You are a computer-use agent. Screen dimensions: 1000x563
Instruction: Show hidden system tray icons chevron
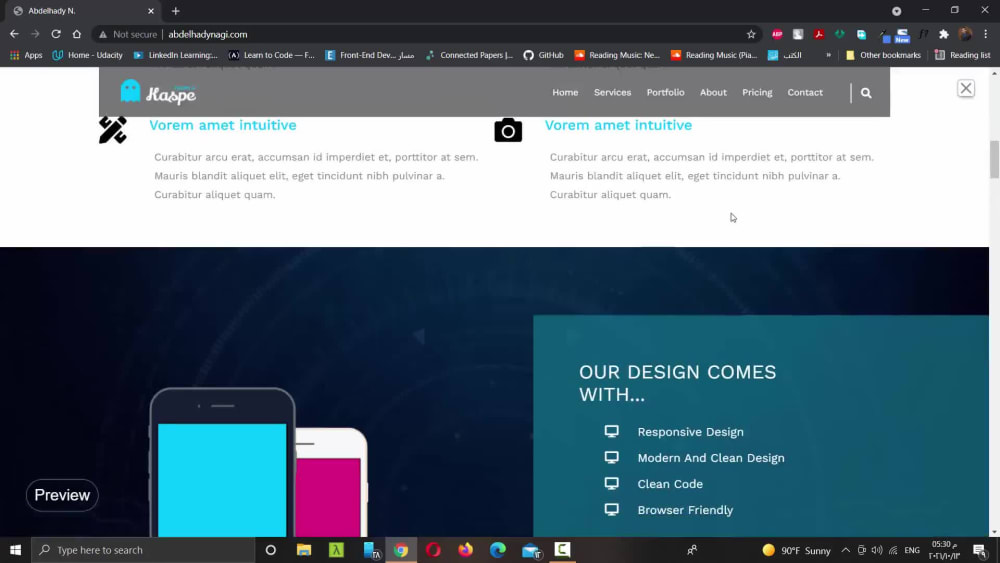(x=845, y=550)
